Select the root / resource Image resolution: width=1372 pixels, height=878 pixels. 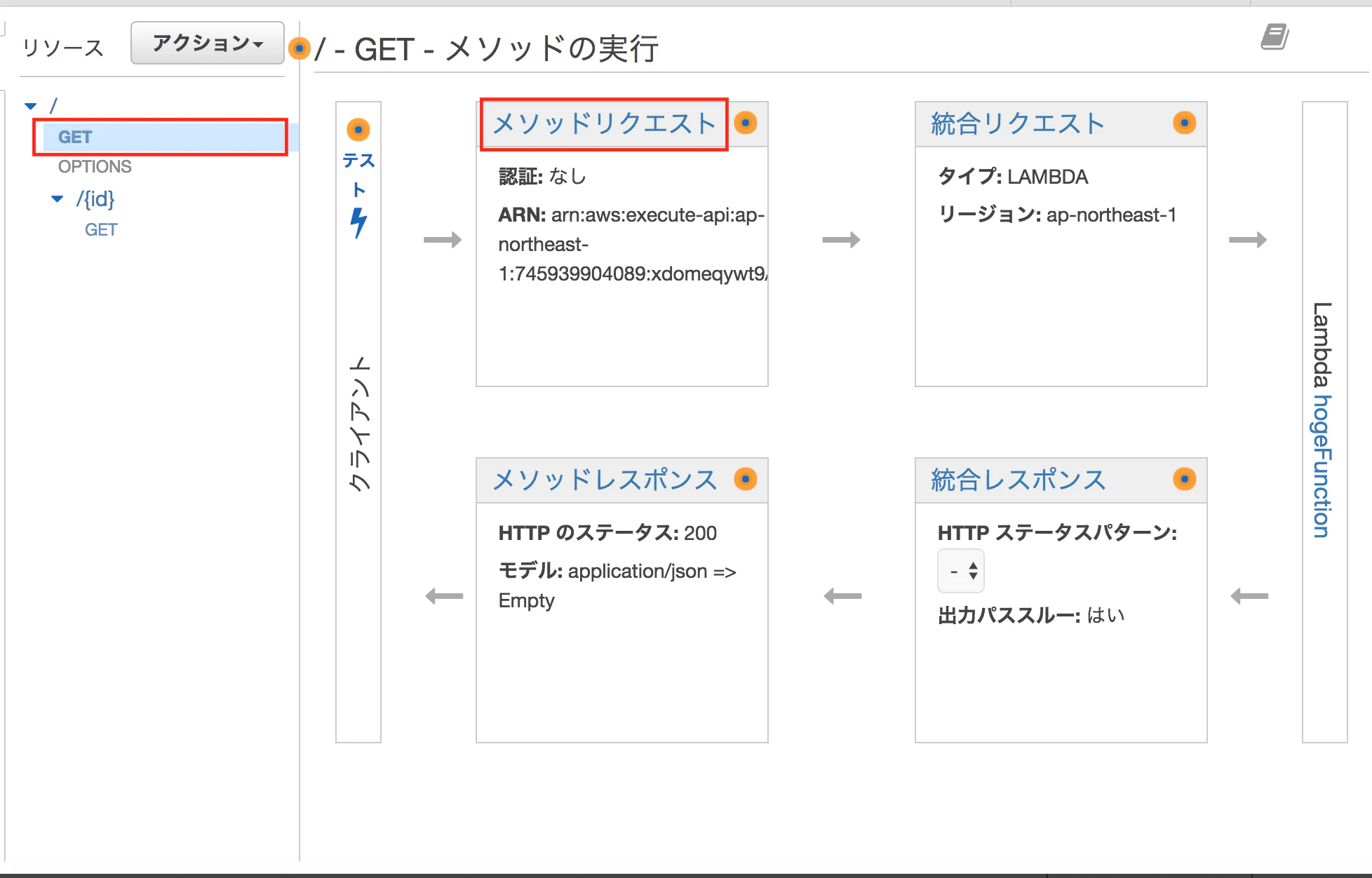point(53,107)
